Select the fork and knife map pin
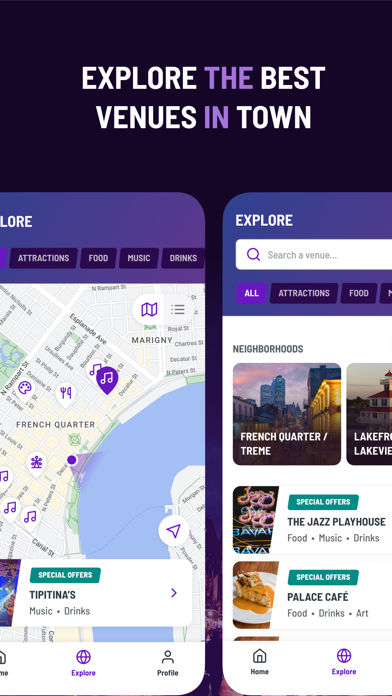Image resolution: width=392 pixels, height=696 pixels. coord(66,395)
